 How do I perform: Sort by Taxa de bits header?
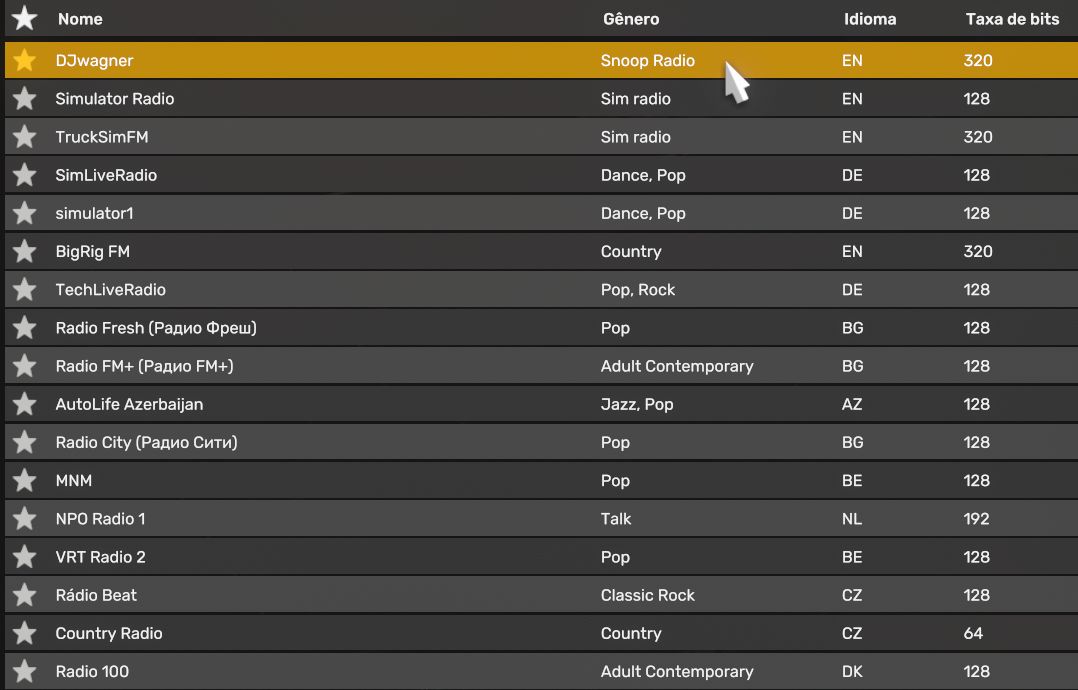1012,19
